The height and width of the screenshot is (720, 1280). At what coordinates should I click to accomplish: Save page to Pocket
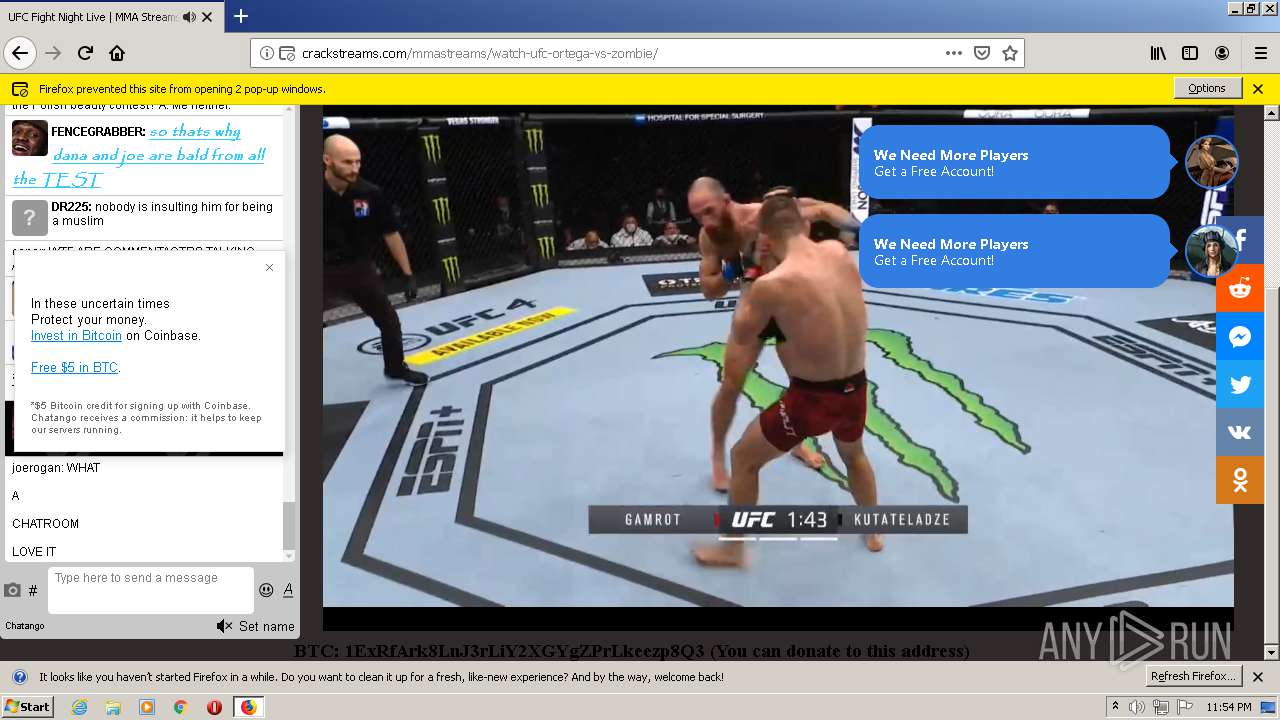(x=982, y=53)
